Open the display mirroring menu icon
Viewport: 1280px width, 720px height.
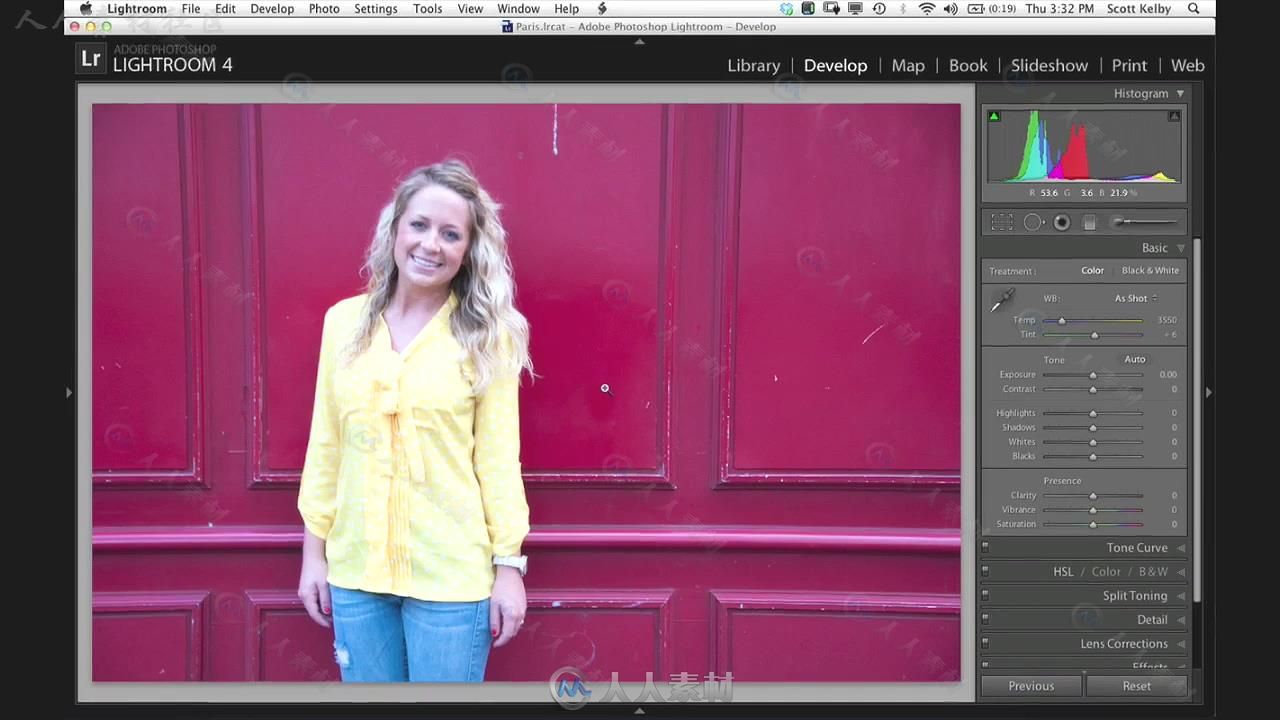point(856,9)
